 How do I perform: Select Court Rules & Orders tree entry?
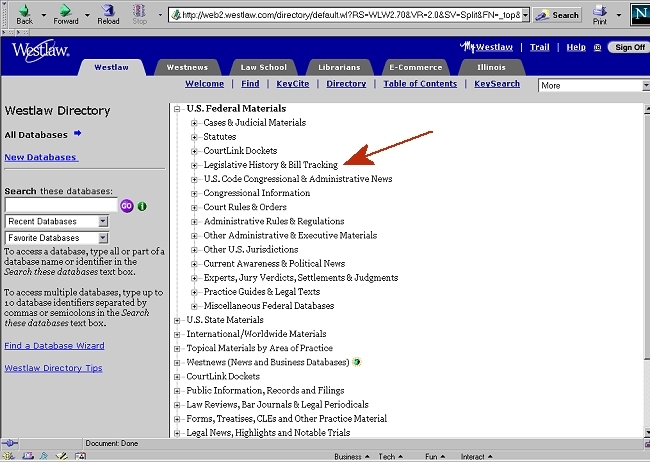(245, 207)
